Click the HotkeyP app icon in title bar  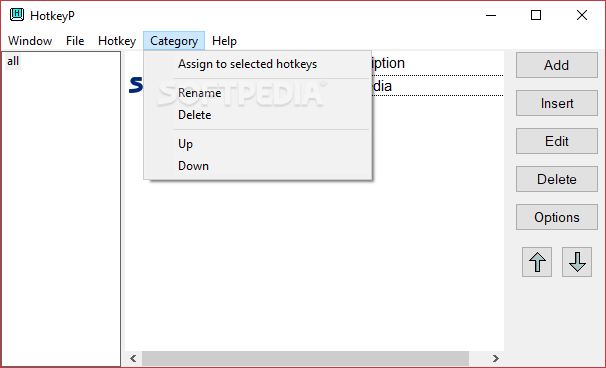point(17,15)
